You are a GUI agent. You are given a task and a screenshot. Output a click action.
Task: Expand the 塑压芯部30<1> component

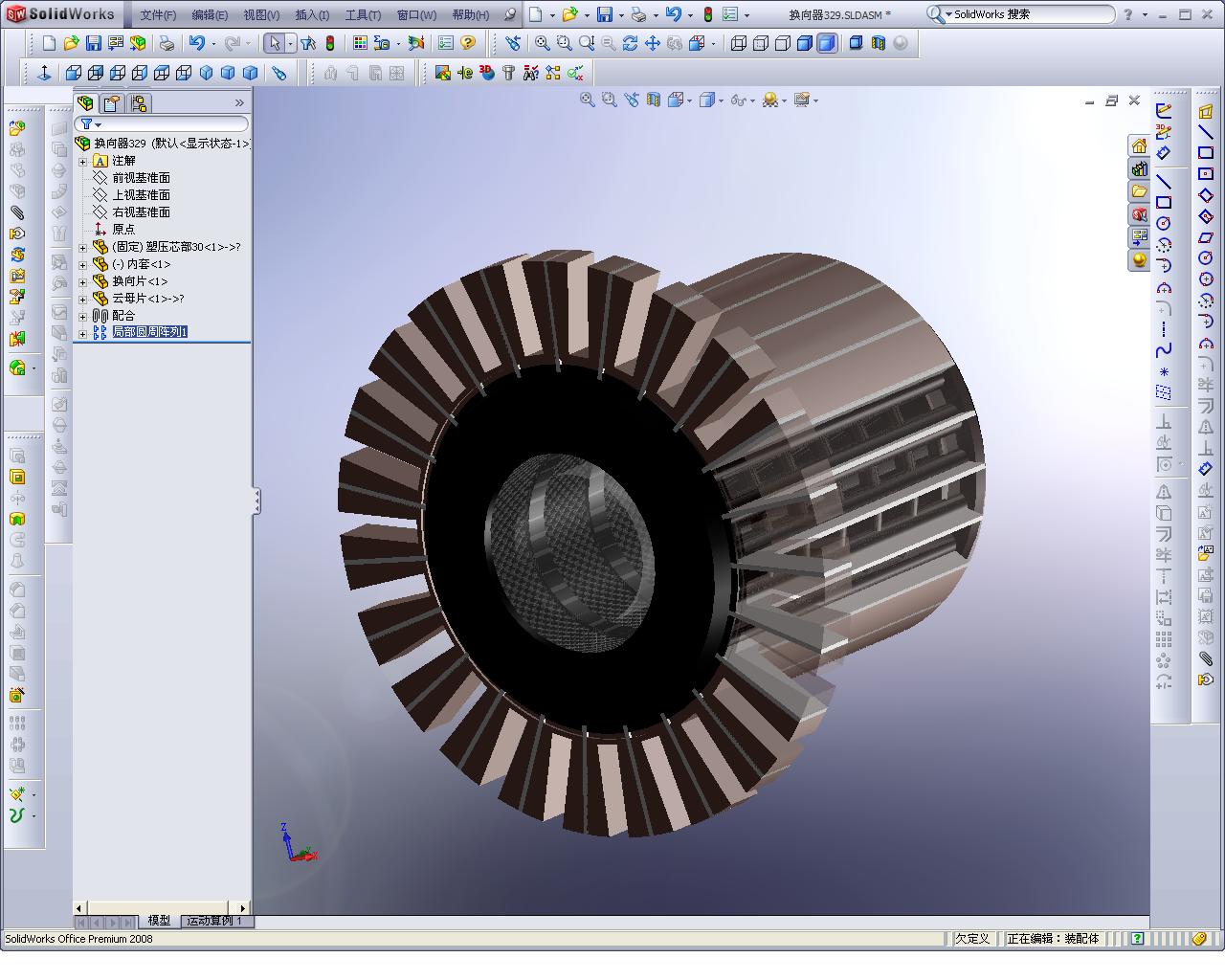pyautogui.click(x=82, y=247)
